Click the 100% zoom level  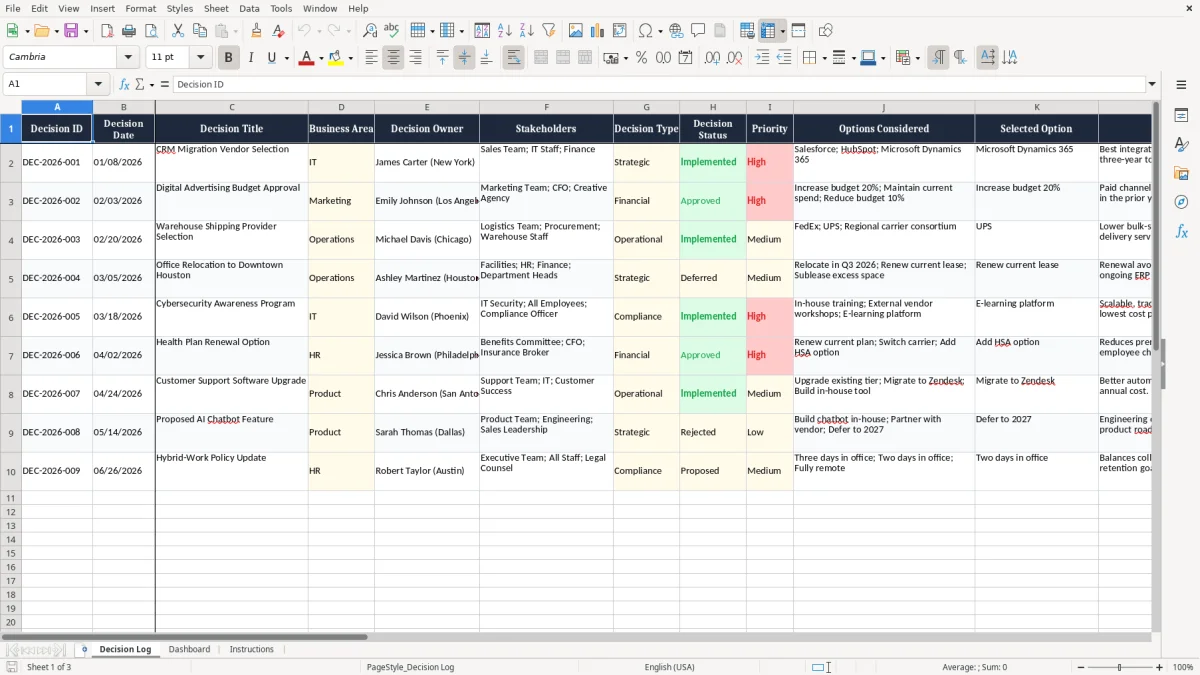[x=1183, y=667]
